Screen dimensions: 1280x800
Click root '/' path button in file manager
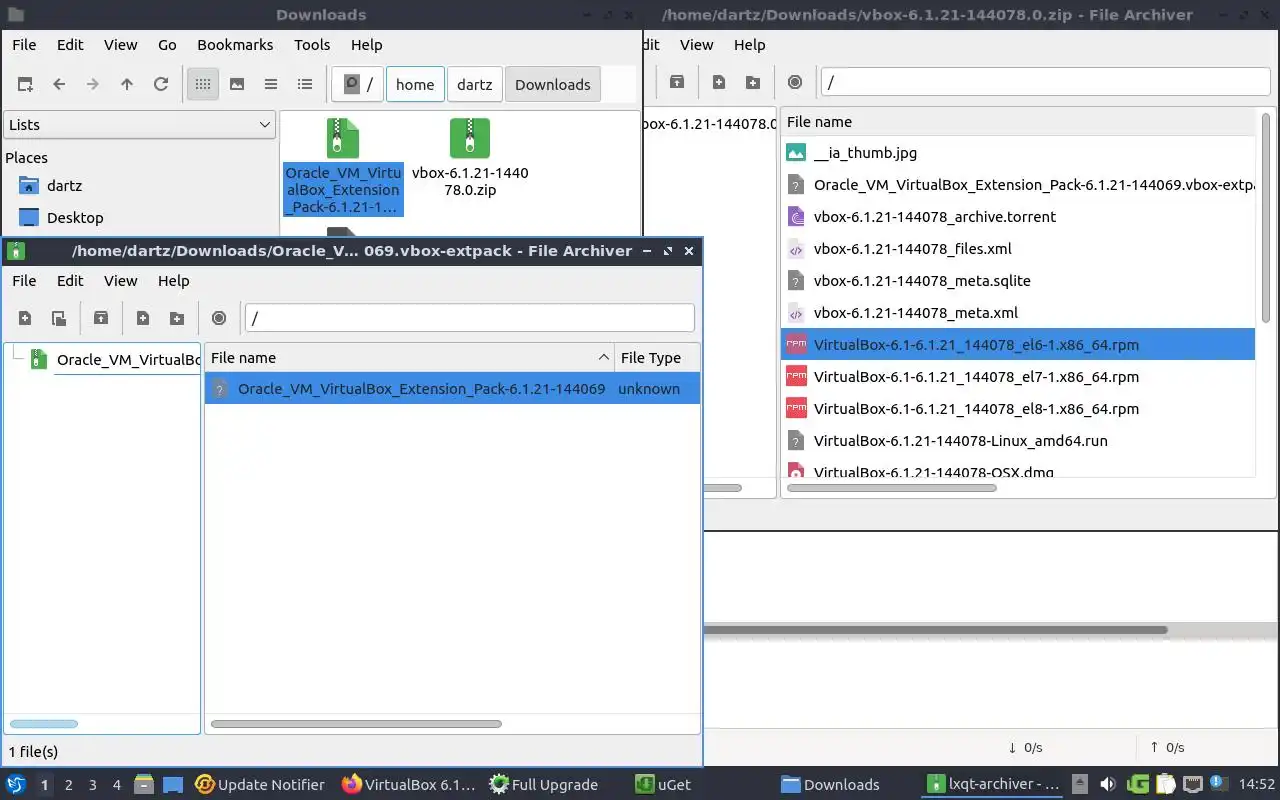pos(357,85)
